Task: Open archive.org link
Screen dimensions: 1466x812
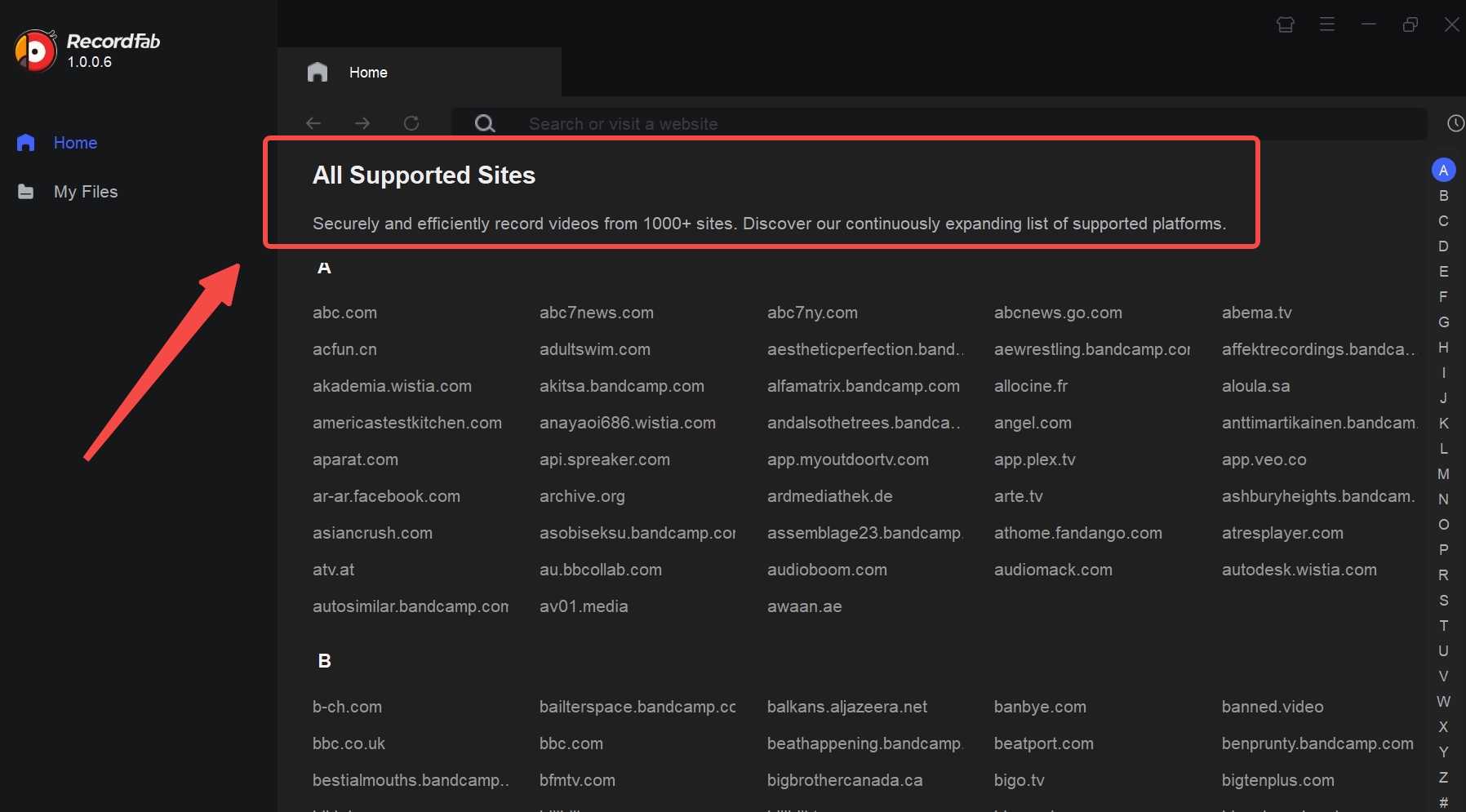Action: [582, 496]
